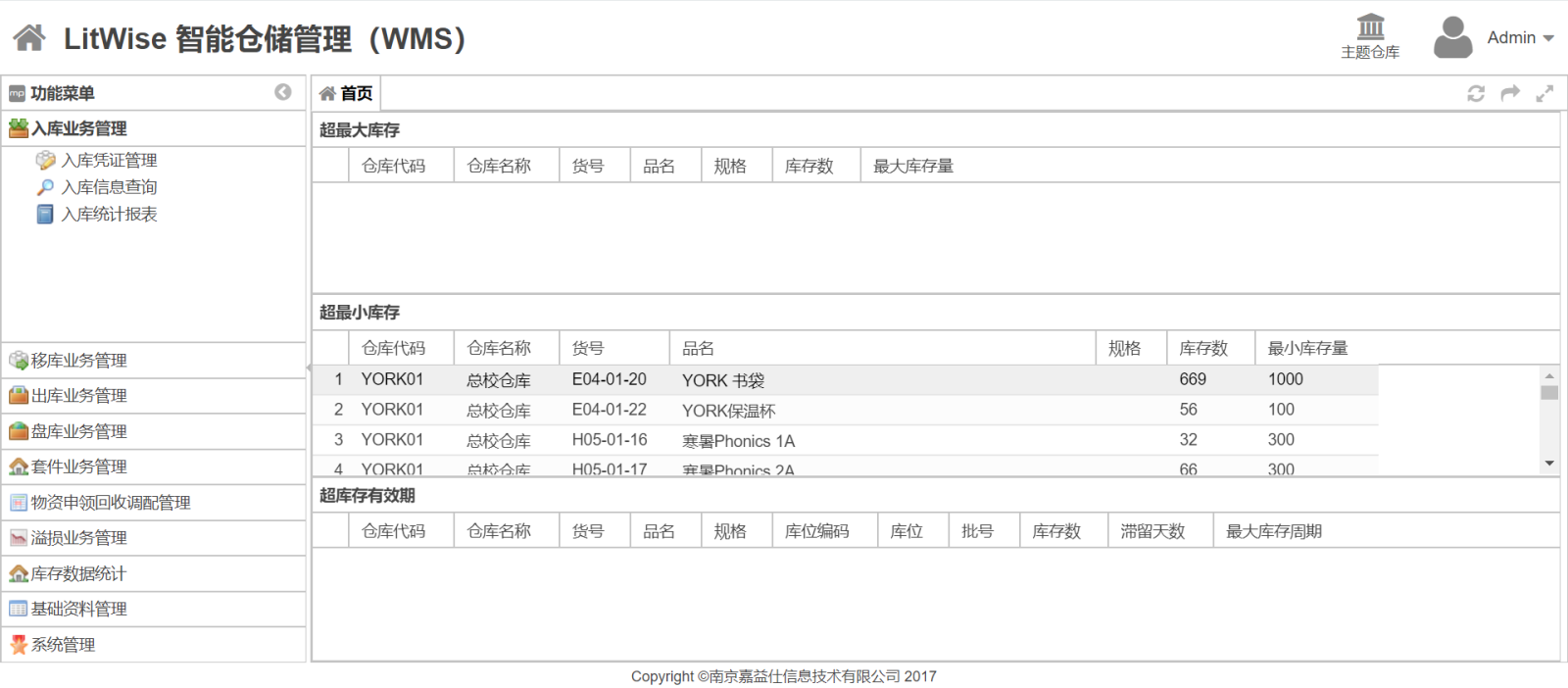Image resolution: width=1568 pixels, height=688 pixels.
Task: Click the 系统管理 icon
Action: point(19,644)
